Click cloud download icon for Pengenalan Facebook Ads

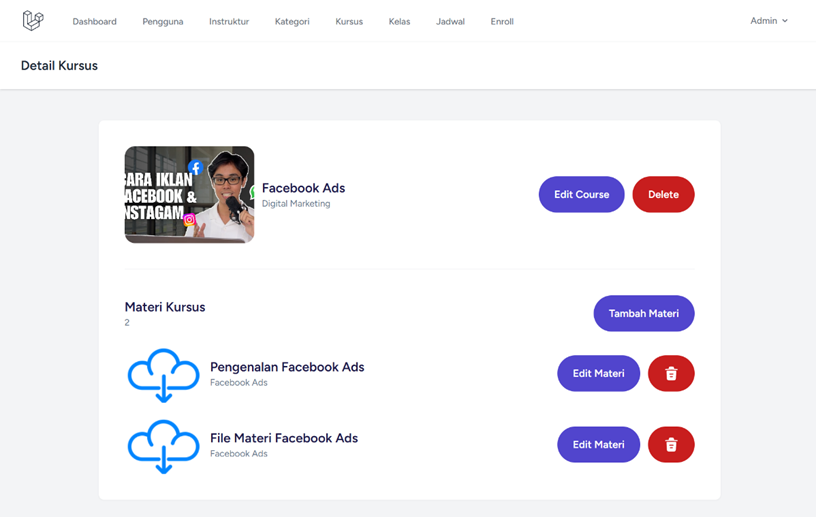(x=163, y=375)
